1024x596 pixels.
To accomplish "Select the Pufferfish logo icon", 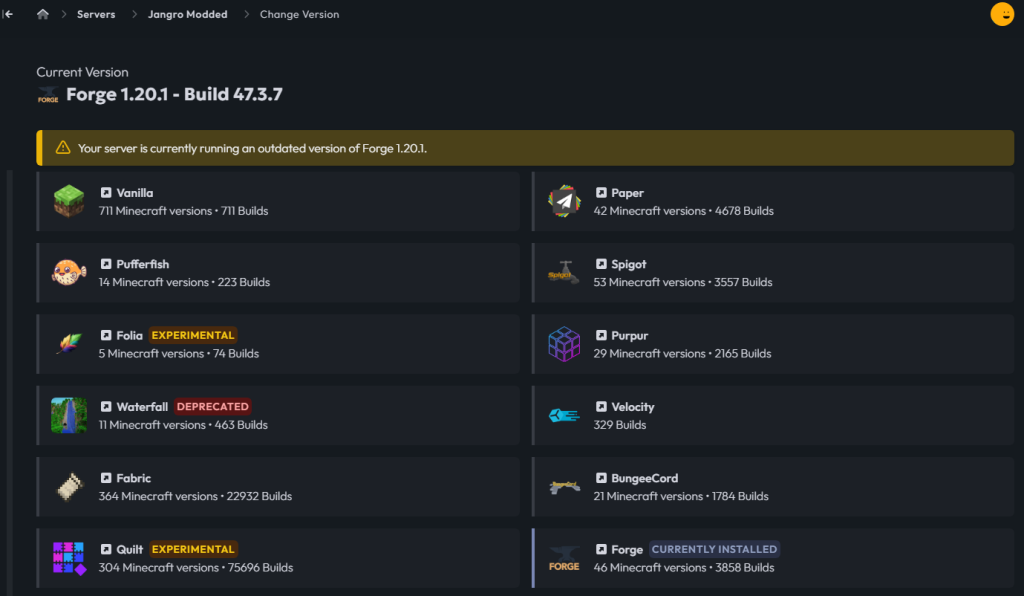I will (x=68, y=272).
